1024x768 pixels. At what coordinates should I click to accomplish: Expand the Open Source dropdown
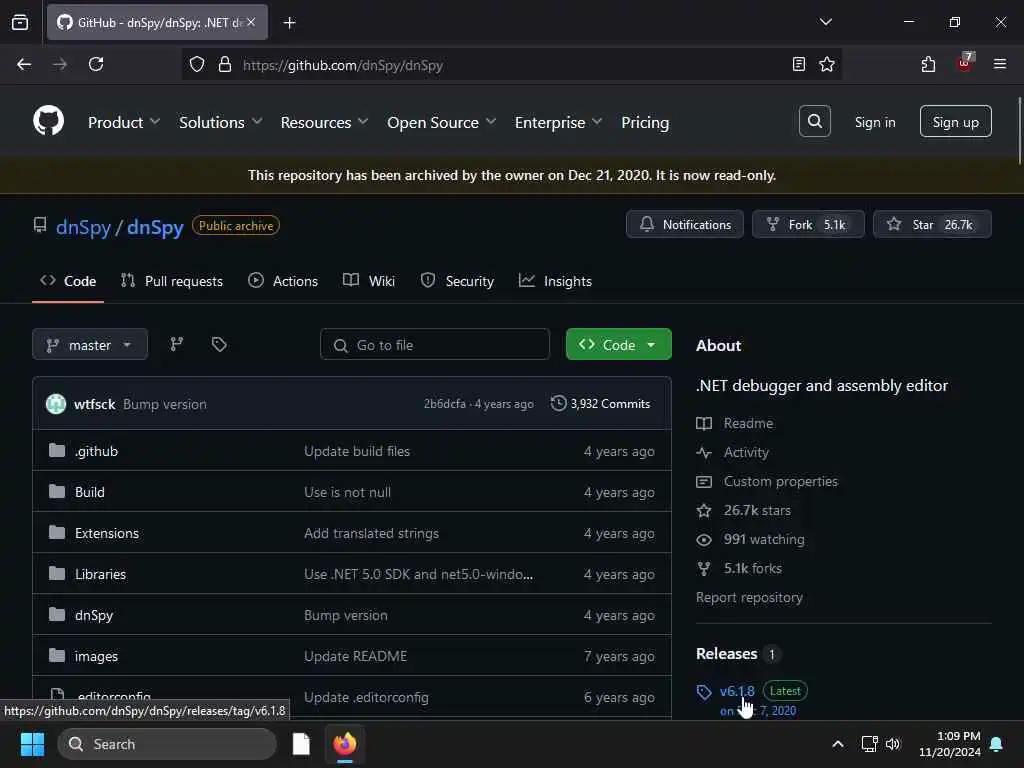(441, 122)
